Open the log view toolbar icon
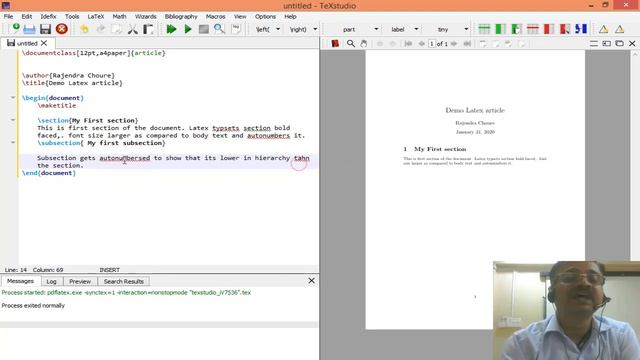Screen dimensions: 640x360 tap(236, 29)
